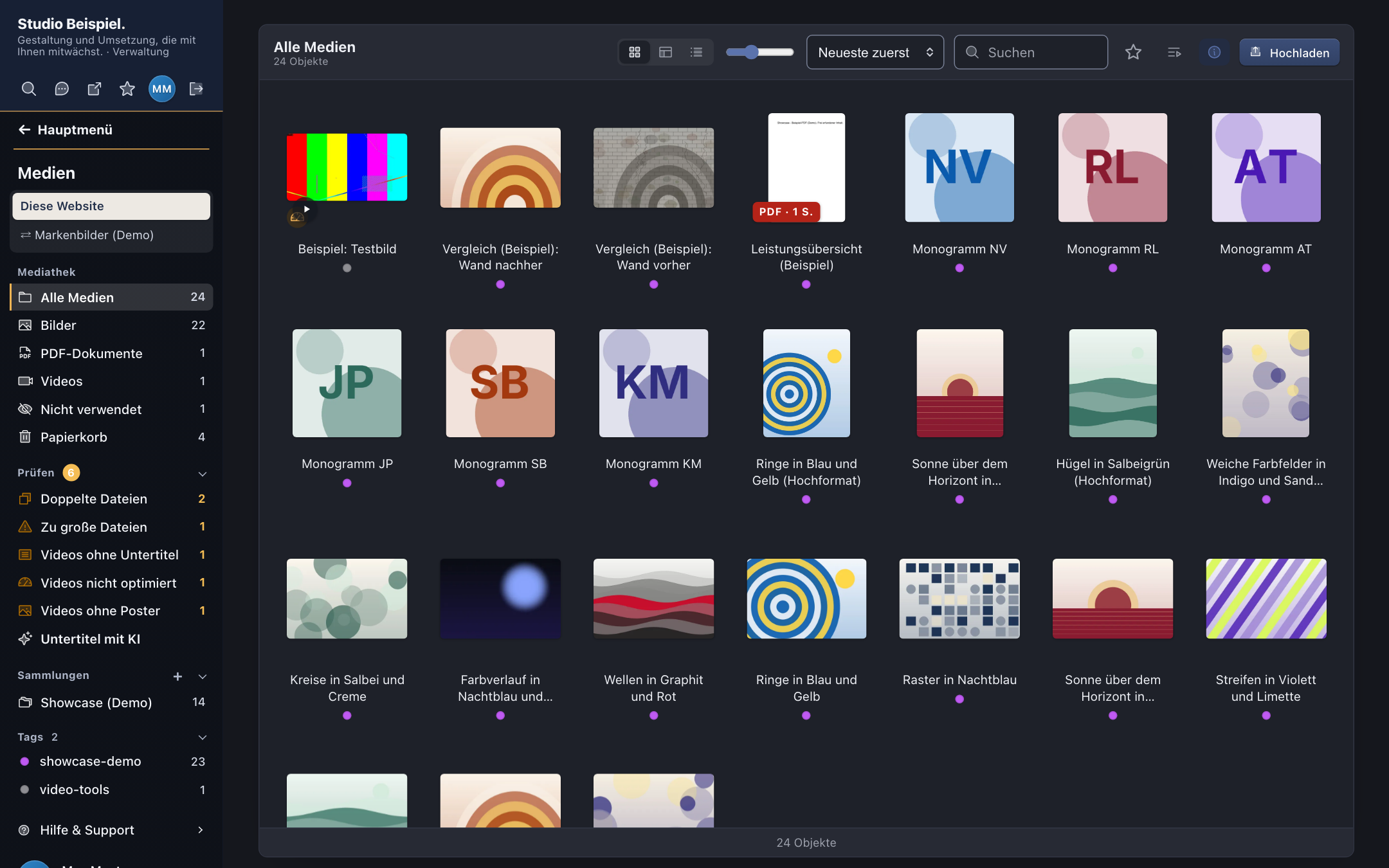Viewport: 1389px width, 868px height.
Task: Open the Bilder category
Action: coord(111,325)
